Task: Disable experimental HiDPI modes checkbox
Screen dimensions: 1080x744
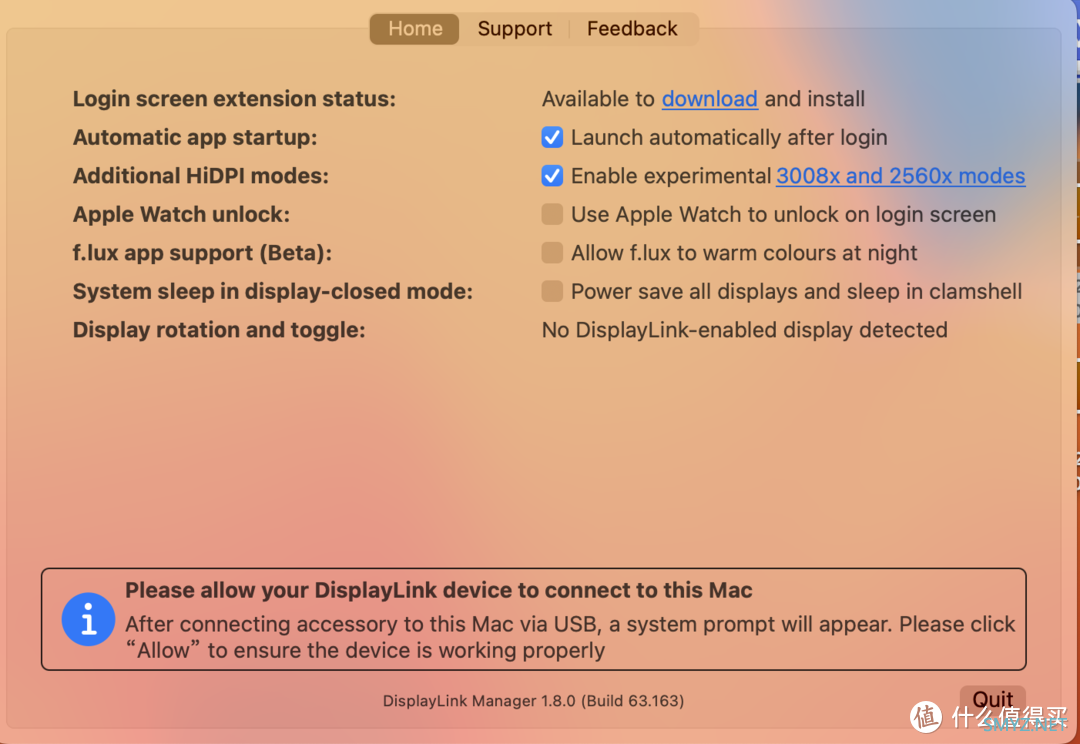Action: pos(552,176)
